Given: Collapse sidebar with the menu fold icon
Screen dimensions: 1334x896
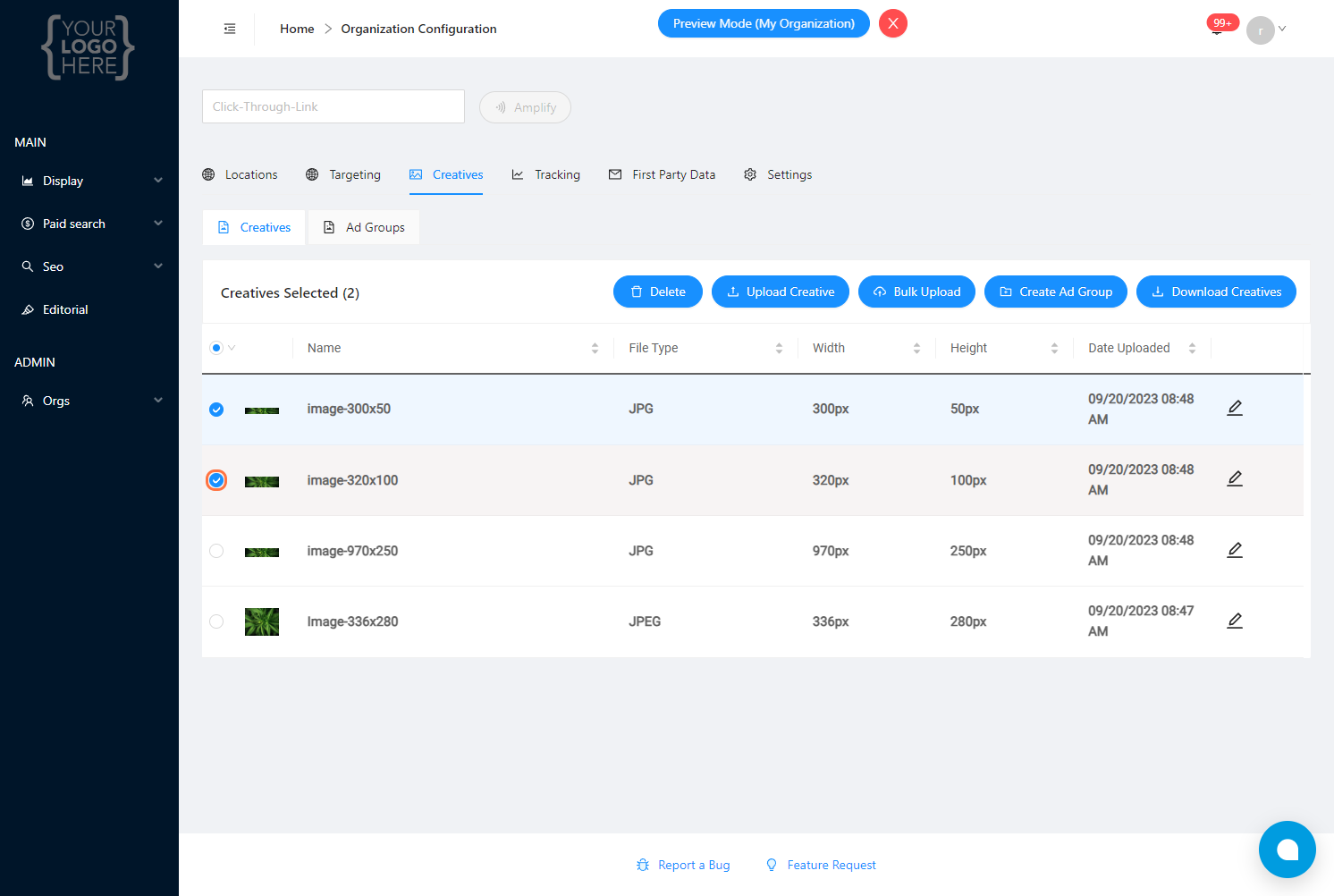Looking at the screenshot, I should coord(230,29).
